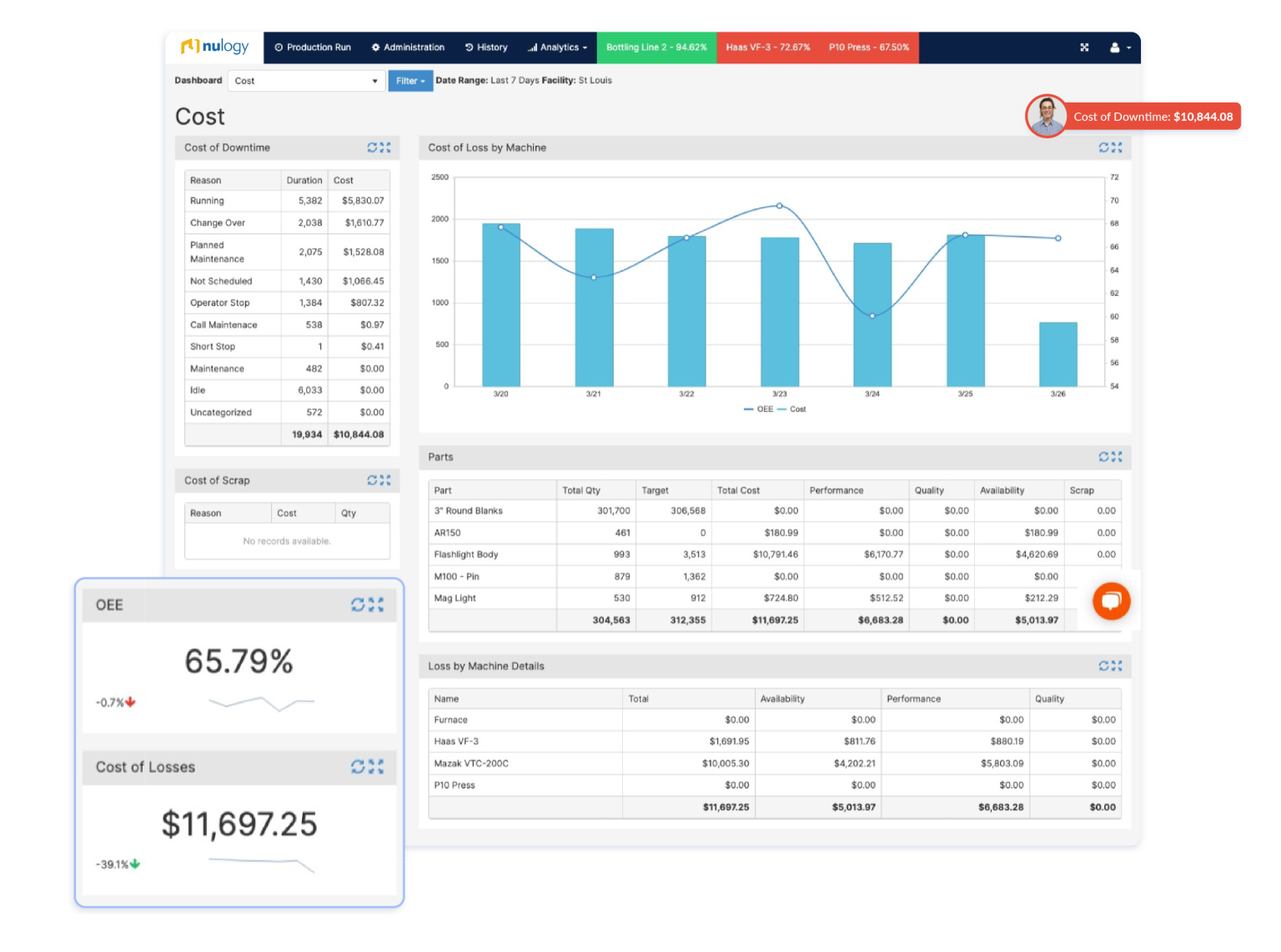Image resolution: width=1281 pixels, height=952 pixels.
Task: Toggle the Cost series in the chart legend
Action: pyautogui.click(x=791, y=409)
